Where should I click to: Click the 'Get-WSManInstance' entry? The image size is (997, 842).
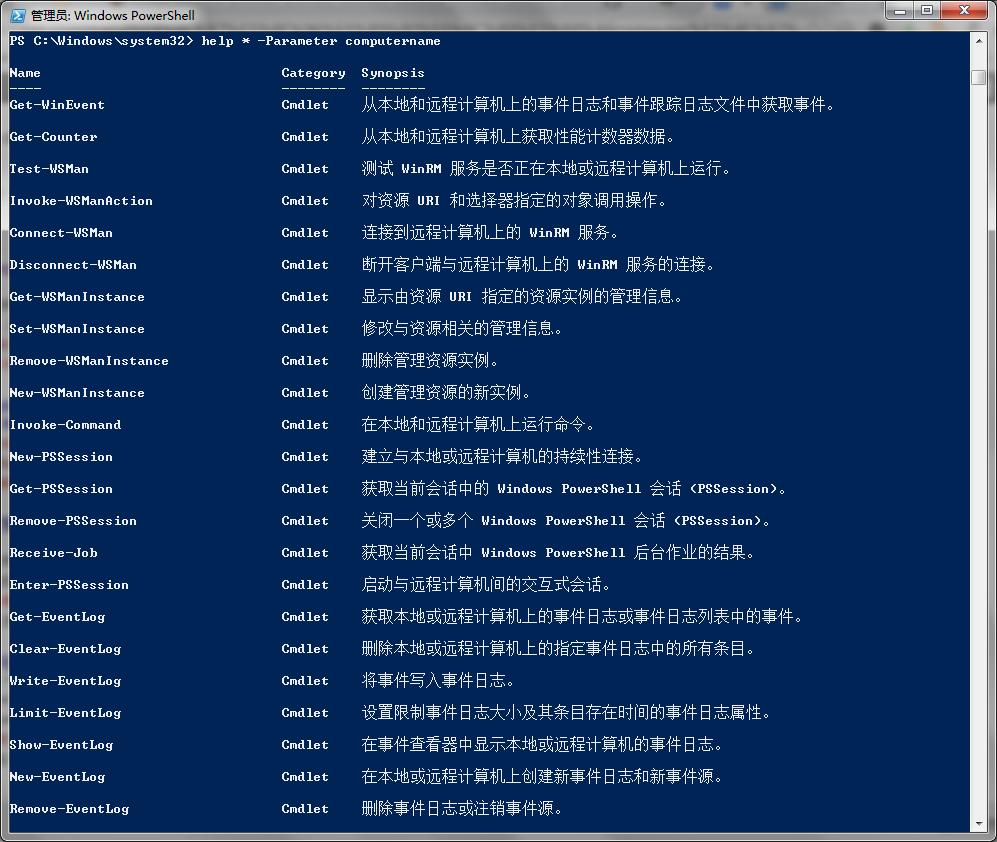tap(77, 297)
